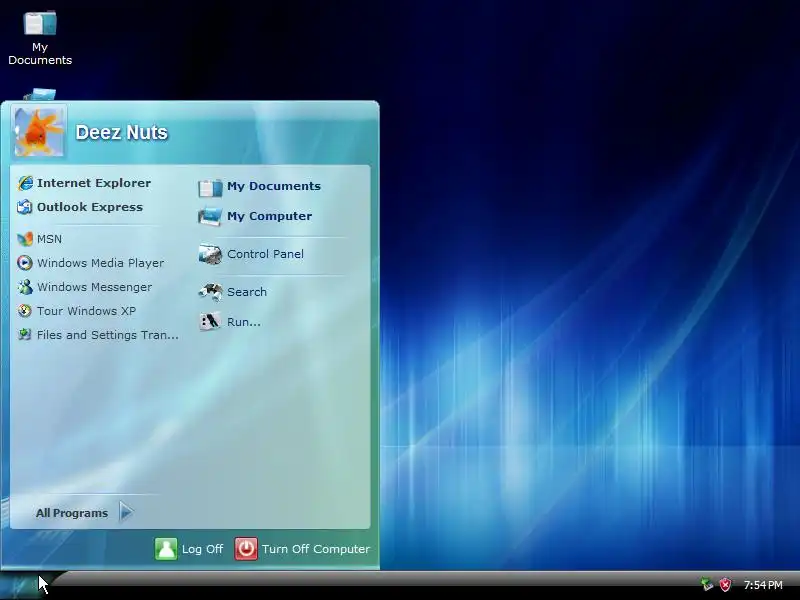Open Windows Messenger label
Viewport: 800px width, 600px height.
94,287
